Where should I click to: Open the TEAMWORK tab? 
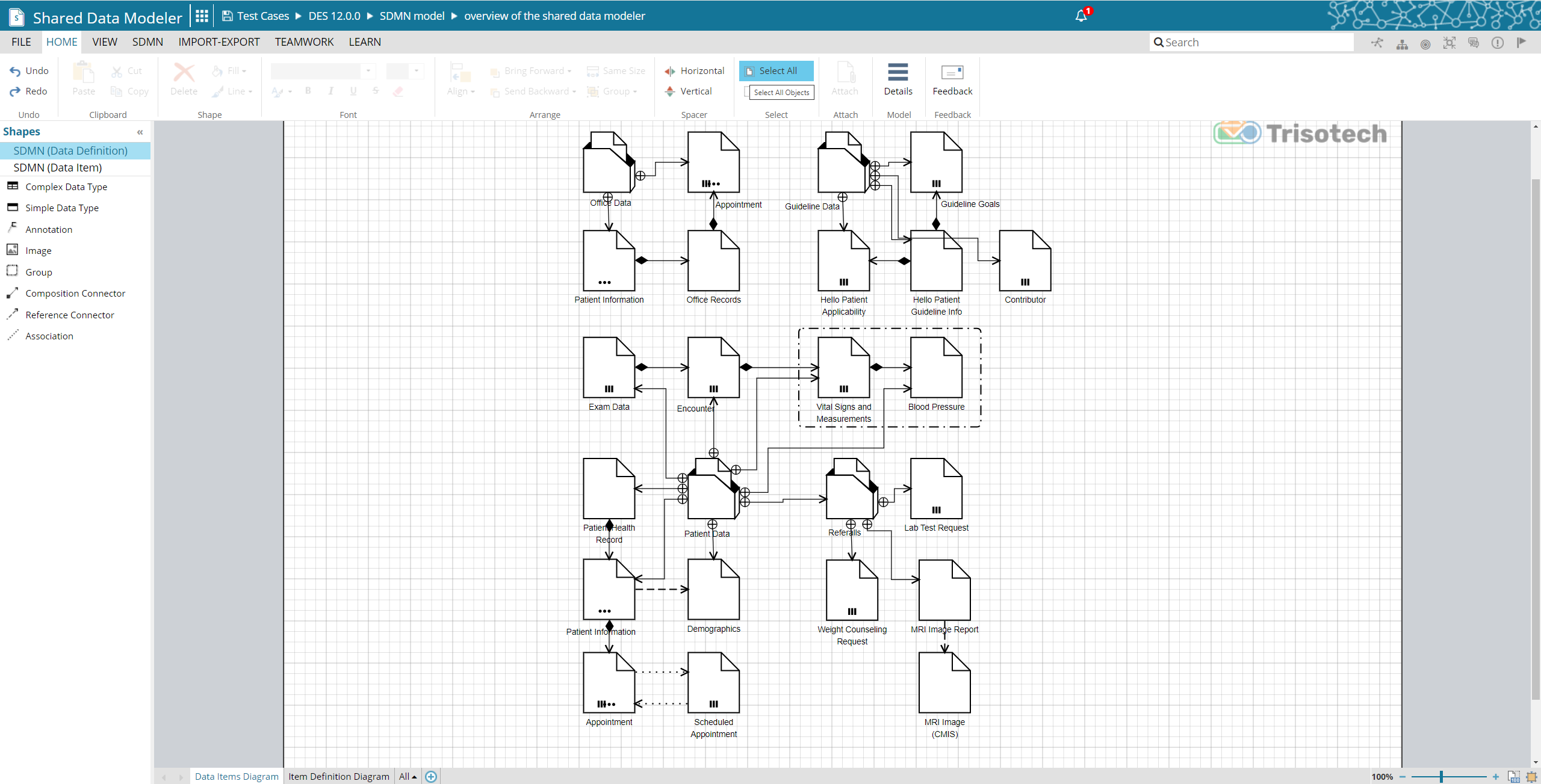pyautogui.click(x=304, y=42)
